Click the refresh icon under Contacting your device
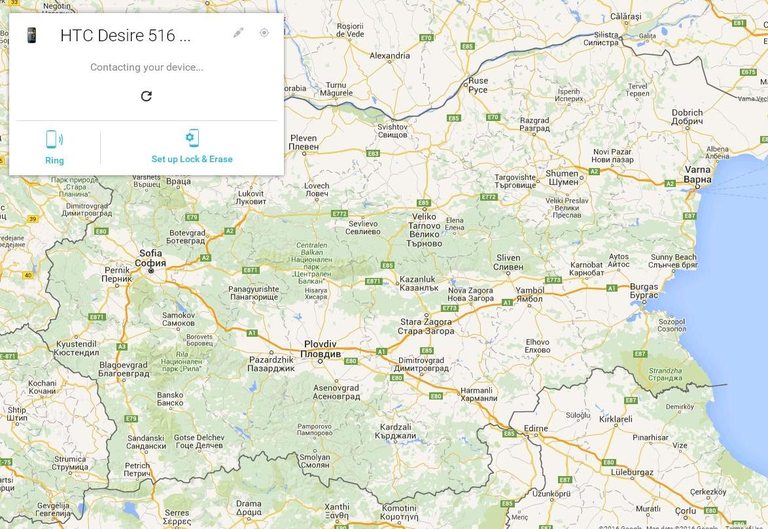The image size is (768, 529). click(146, 96)
